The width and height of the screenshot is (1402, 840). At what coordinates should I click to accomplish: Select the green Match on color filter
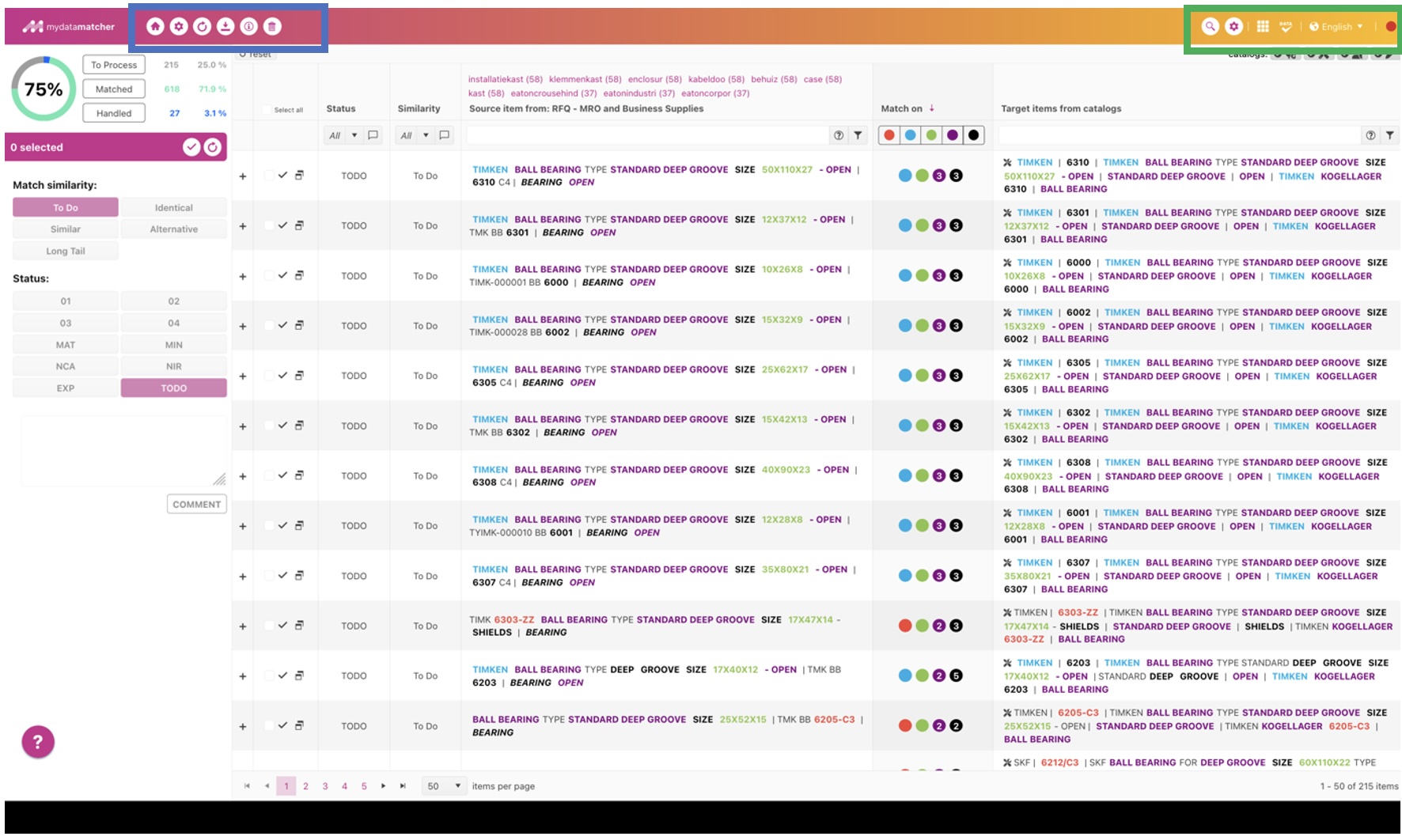click(x=931, y=135)
